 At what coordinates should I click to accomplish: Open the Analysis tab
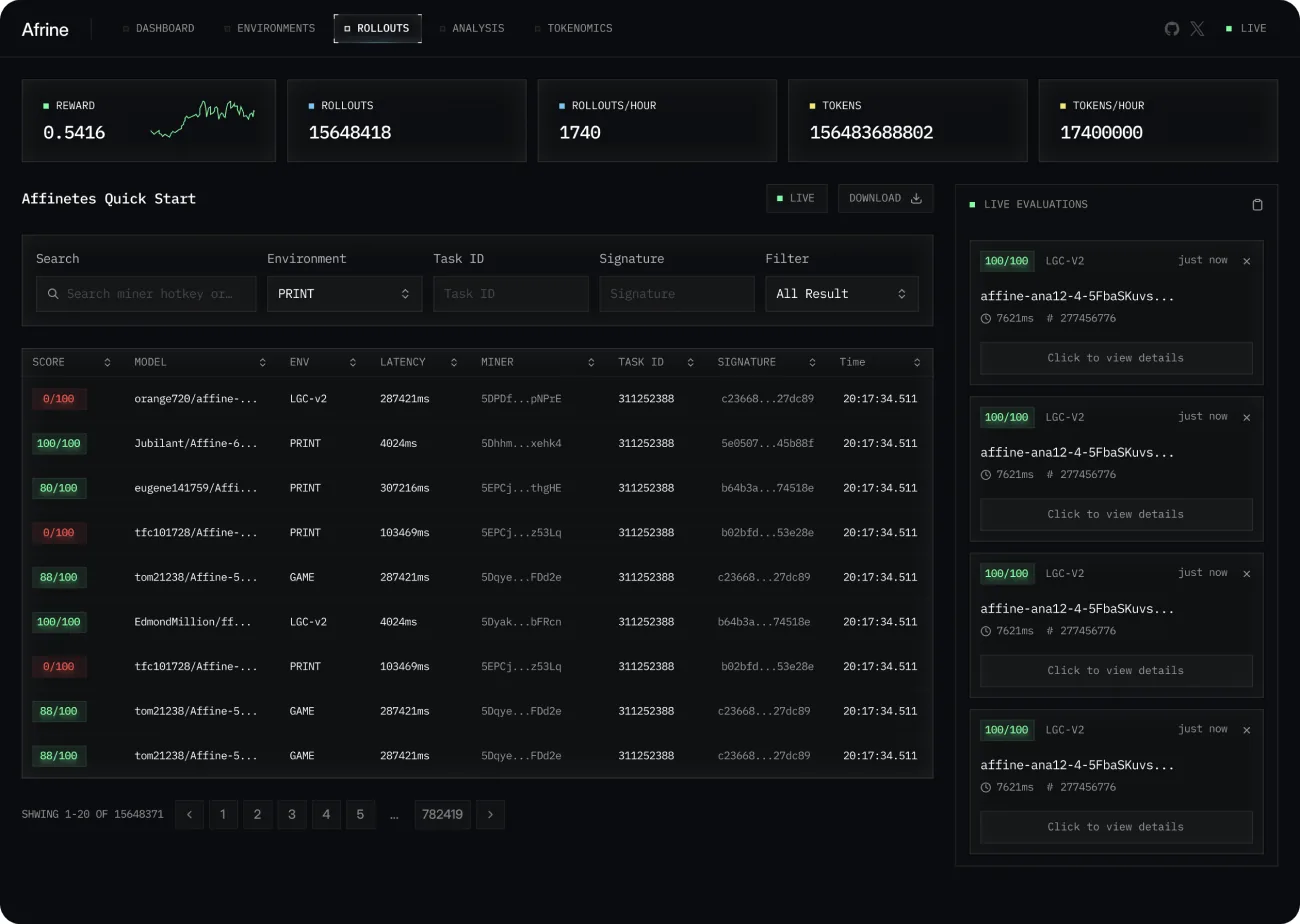(x=472, y=29)
